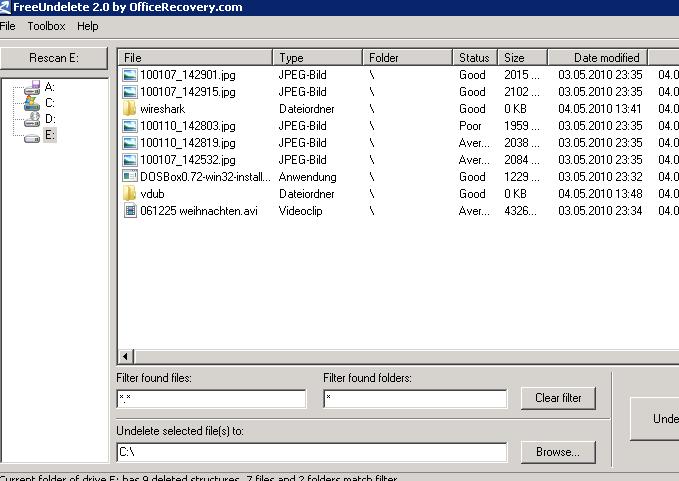Click application icon of DOSBox0.72 installer
Viewport: 679px width, 481px height.
tap(129, 177)
